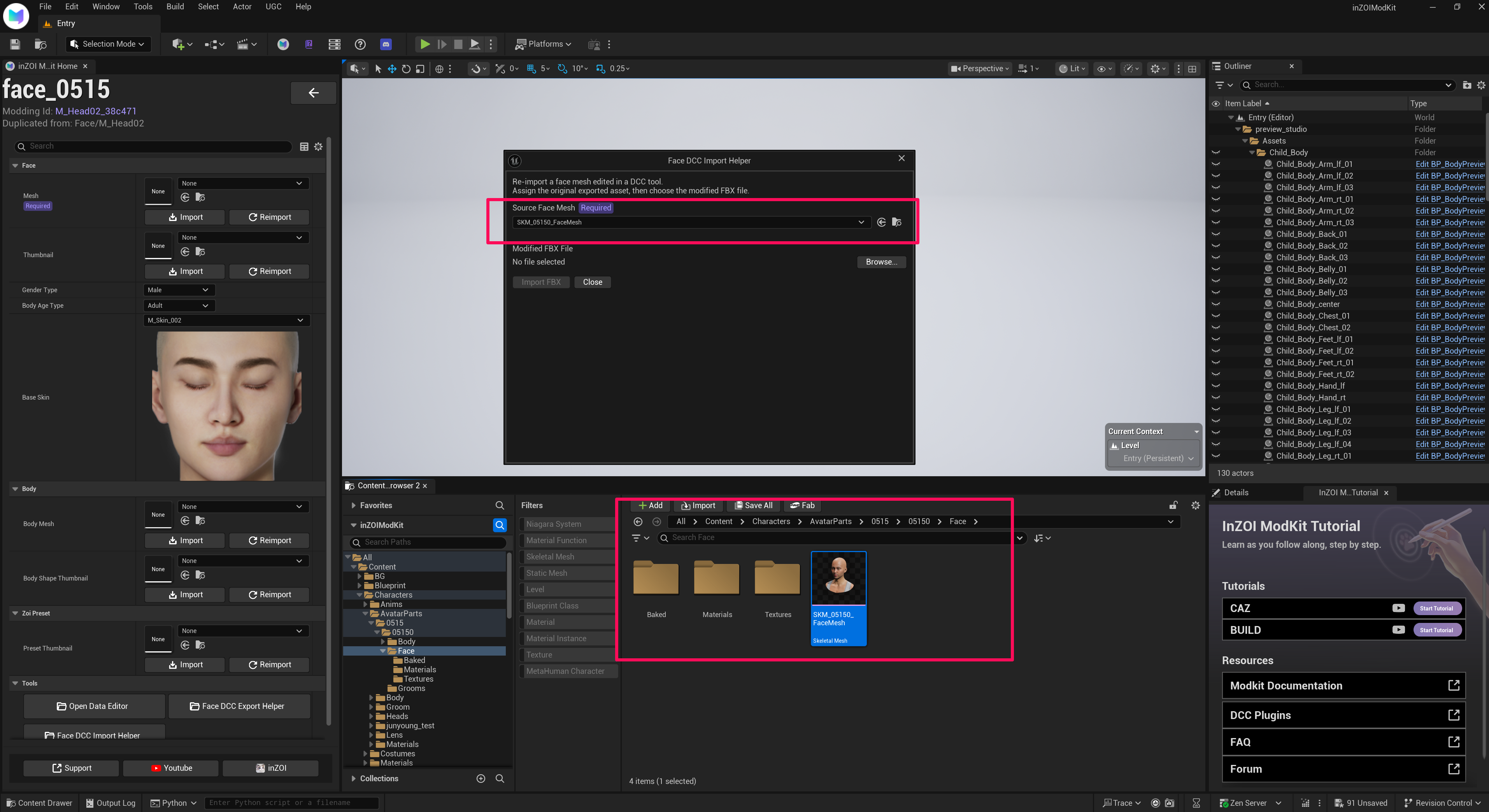
Task: Click Close in Face DCC Import Helper
Action: pos(593,282)
